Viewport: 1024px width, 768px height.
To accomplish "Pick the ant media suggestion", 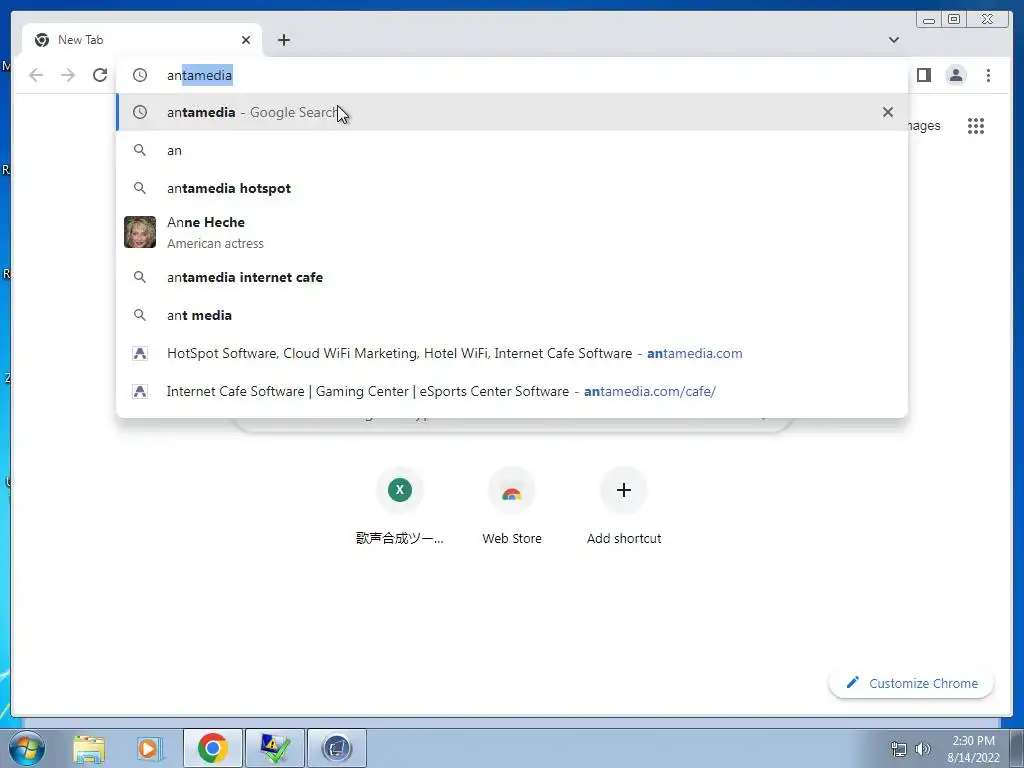I will click(511, 315).
